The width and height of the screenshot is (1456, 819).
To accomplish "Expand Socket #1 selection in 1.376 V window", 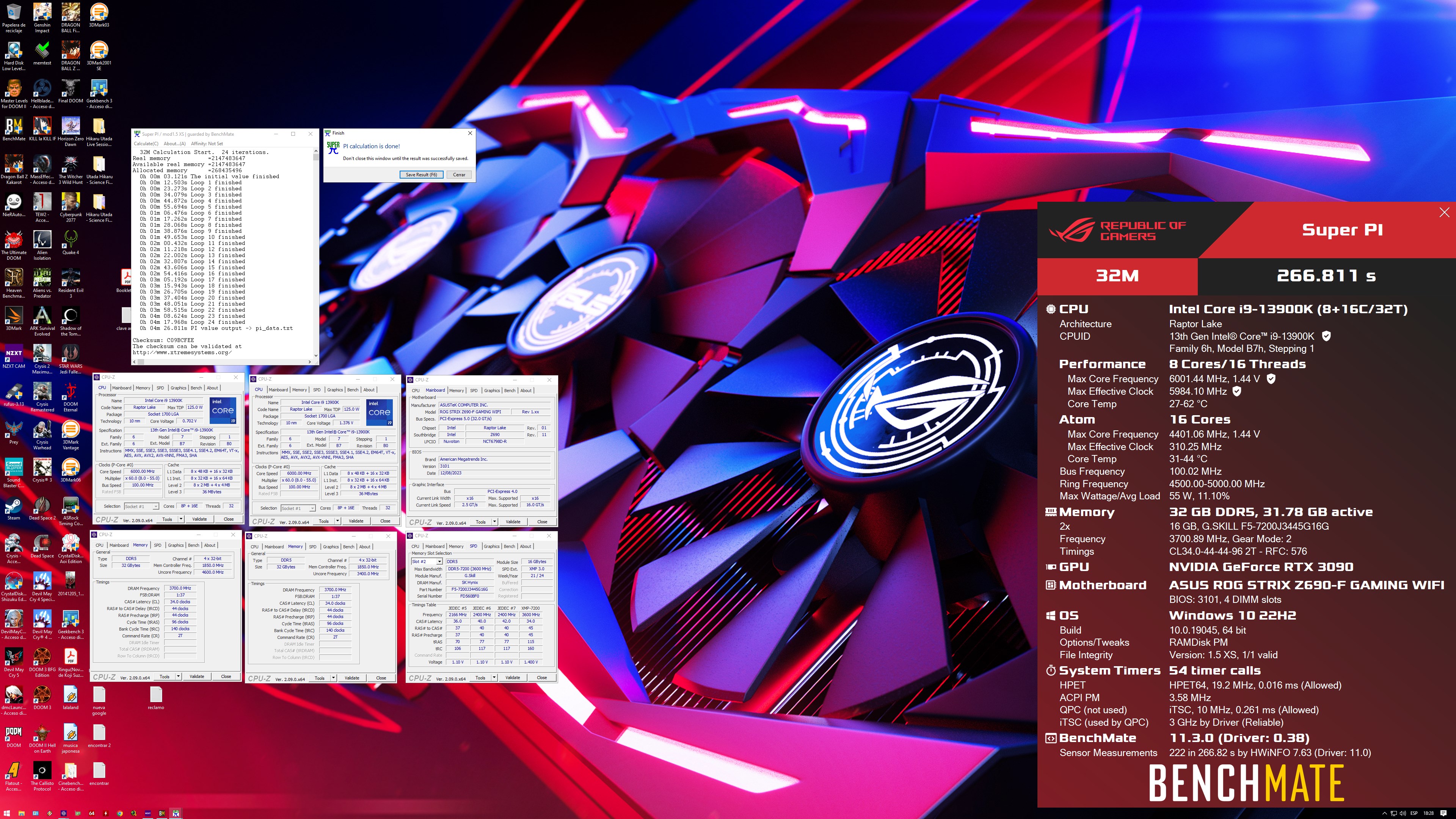I will 312,508.
